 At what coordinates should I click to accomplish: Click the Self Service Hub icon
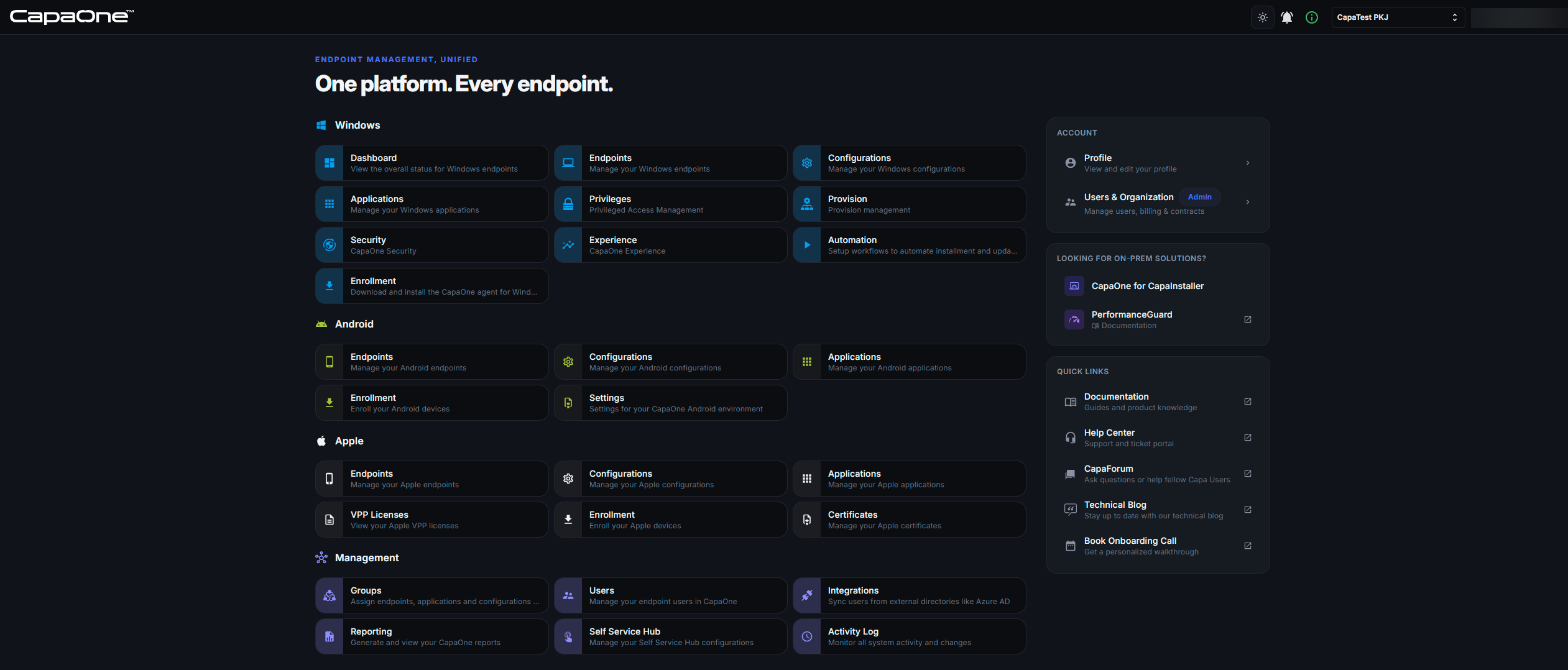pos(568,637)
